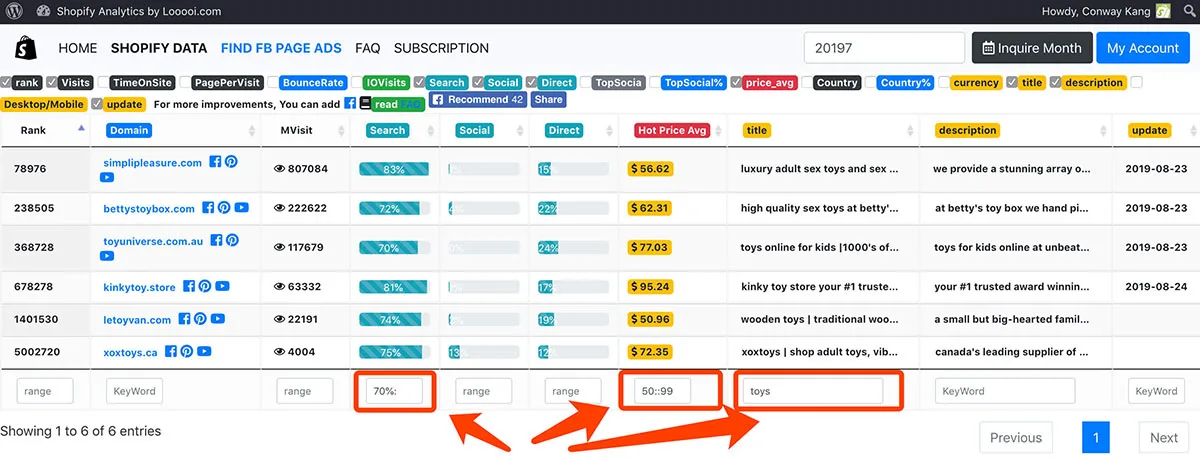Enable the BounceRate column checkbox

(273, 83)
